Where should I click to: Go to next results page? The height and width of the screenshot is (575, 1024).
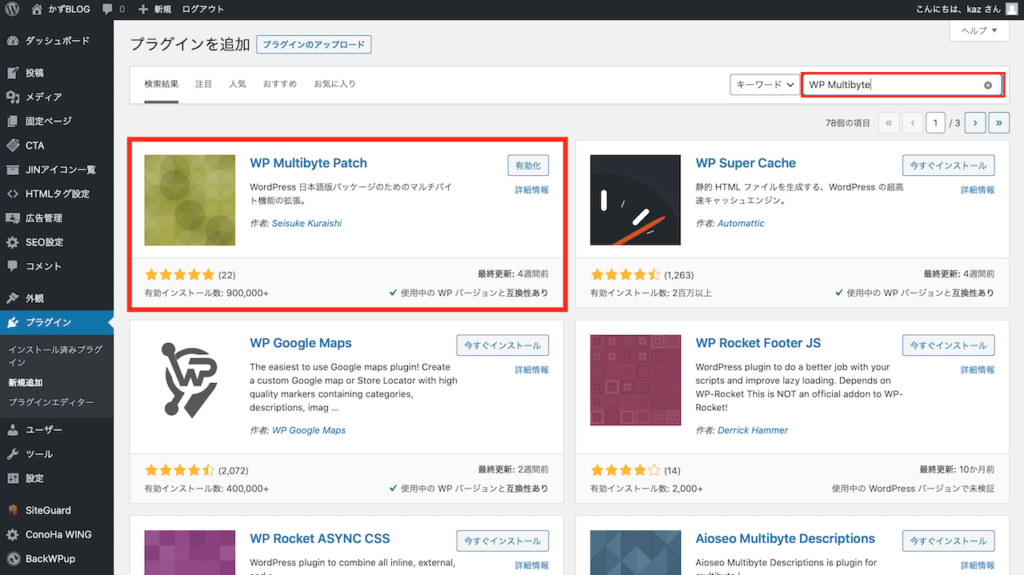[975, 123]
